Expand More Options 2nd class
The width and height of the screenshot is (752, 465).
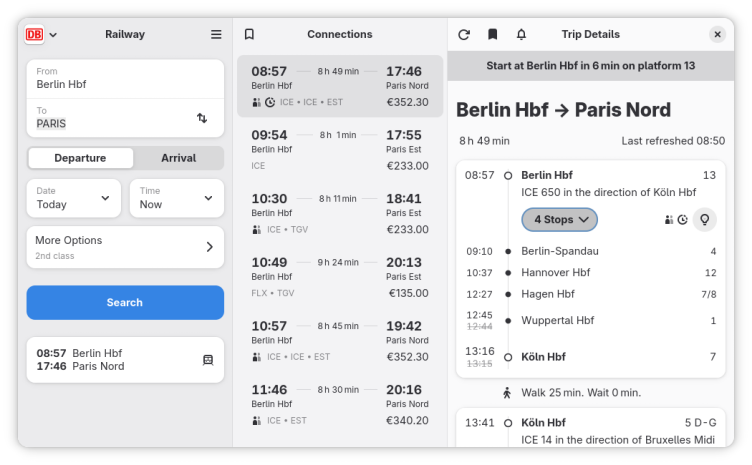125,247
